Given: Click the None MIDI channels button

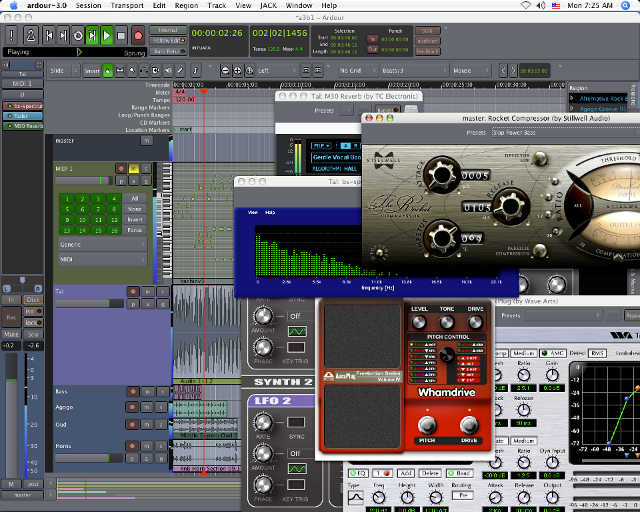Looking at the screenshot, I should tap(135, 209).
